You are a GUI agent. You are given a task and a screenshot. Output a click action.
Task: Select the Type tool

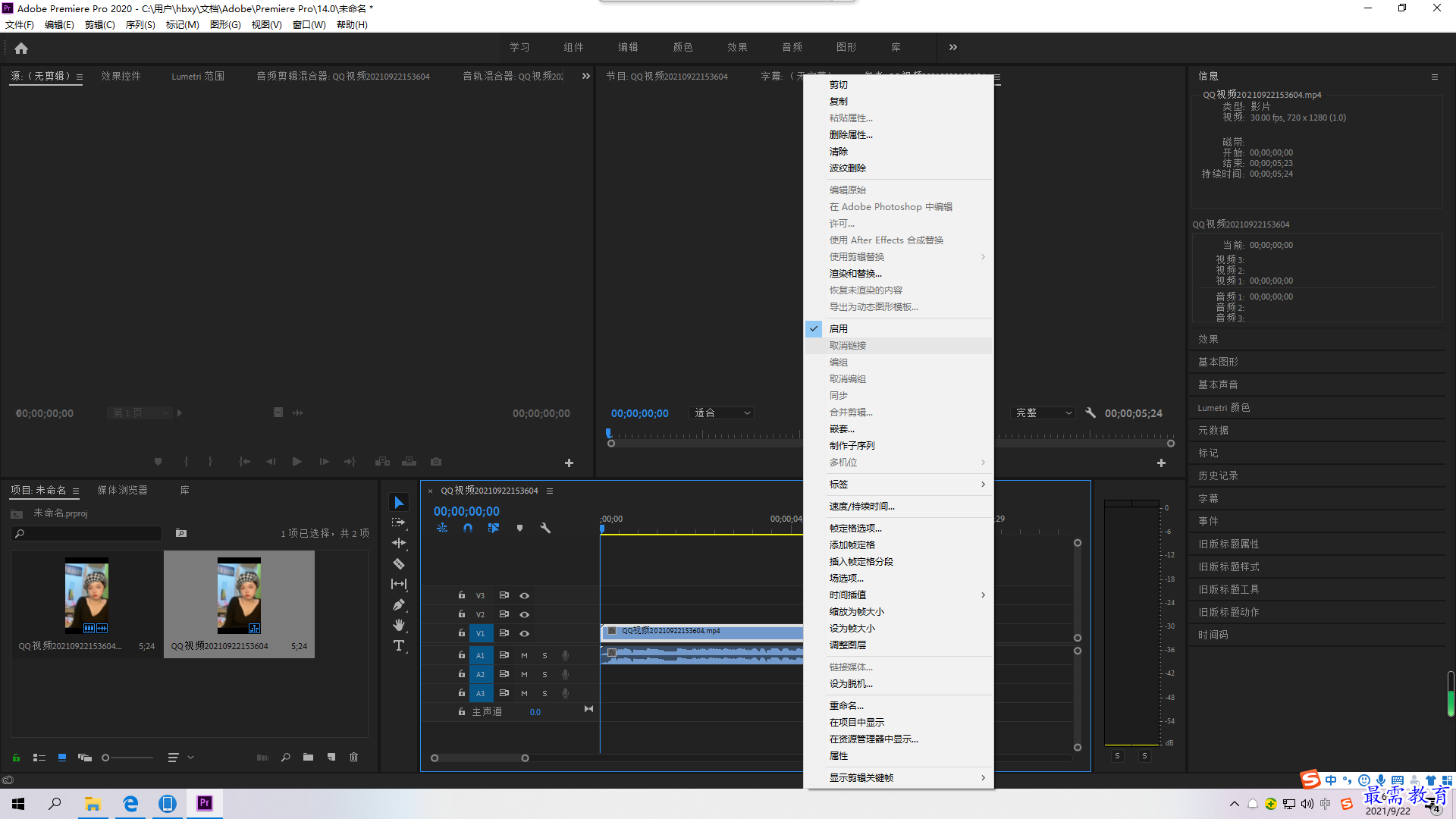point(399,645)
